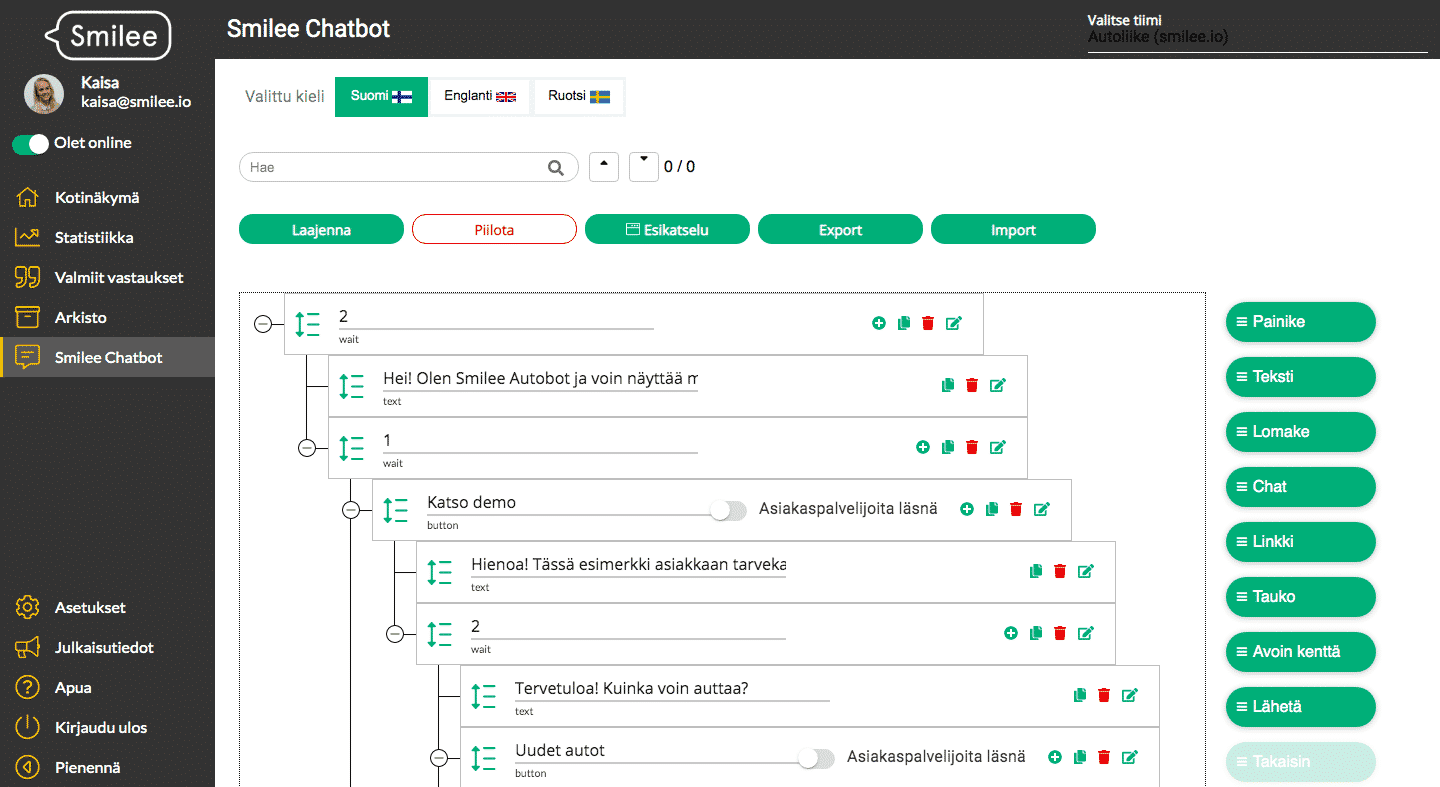Click the Piilota button
The height and width of the screenshot is (787, 1440).
[494, 230]
